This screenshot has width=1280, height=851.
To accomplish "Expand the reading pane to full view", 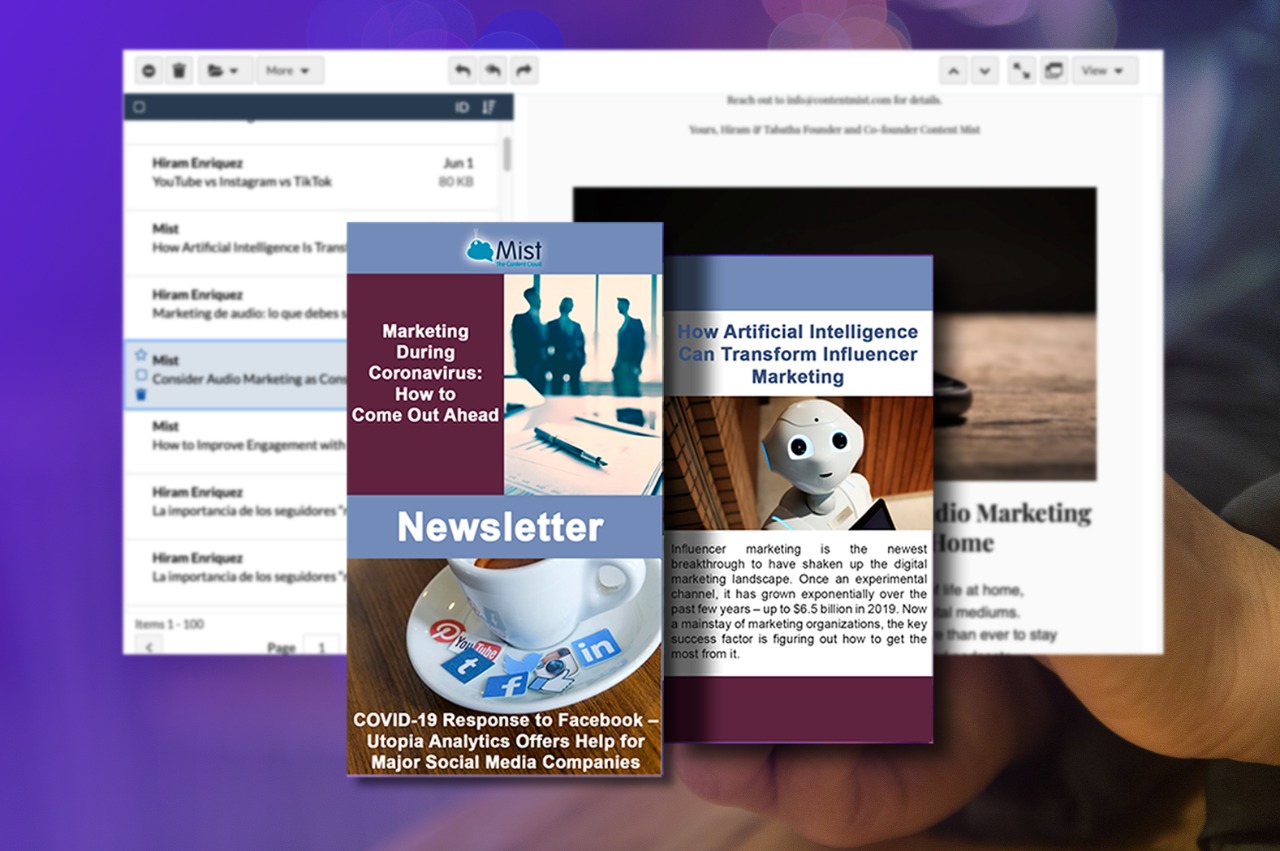I will 1019,70.
